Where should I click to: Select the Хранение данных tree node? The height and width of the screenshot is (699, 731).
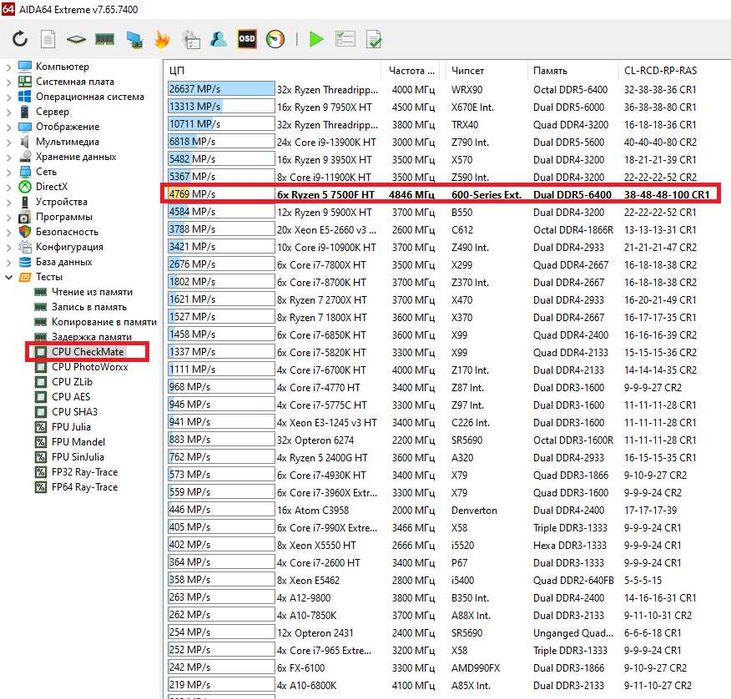pyautogui.click(x=76, y=157)
